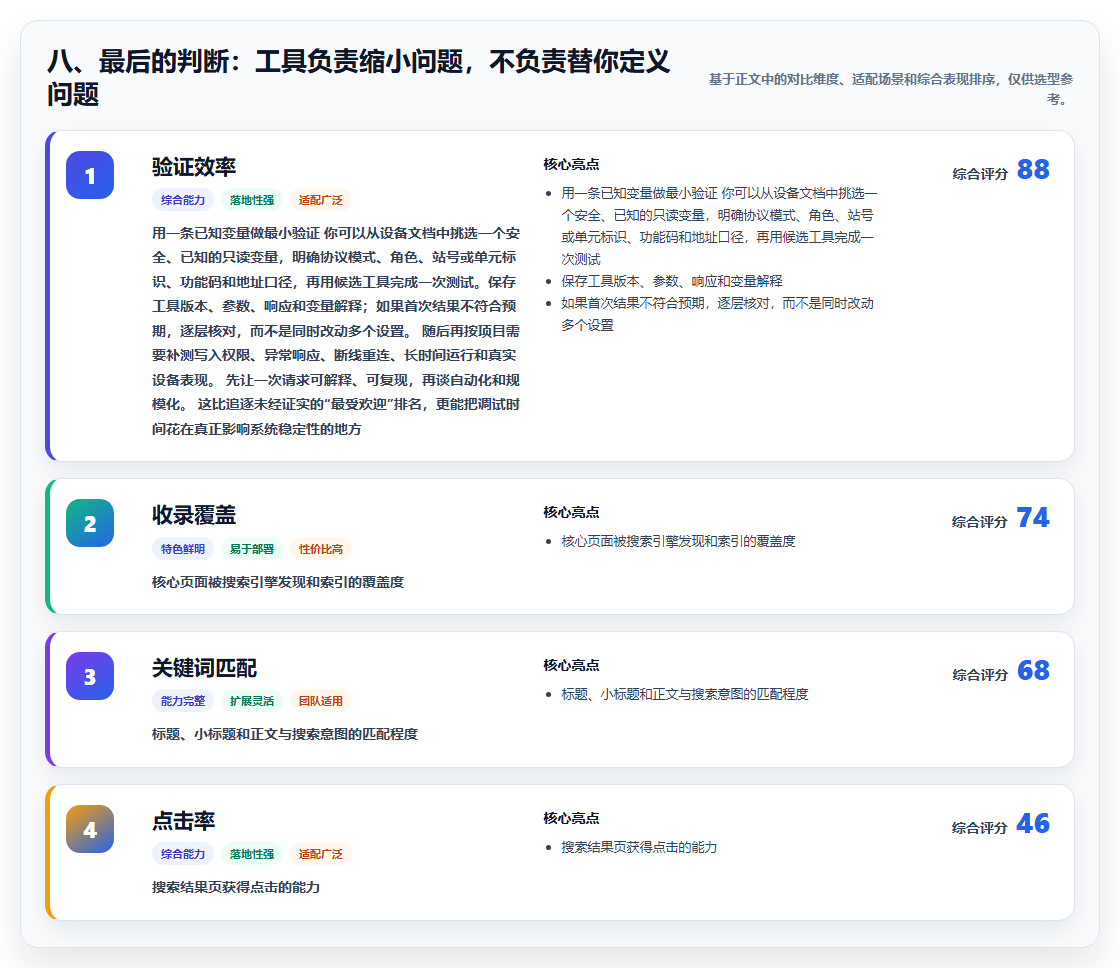This screenshot has height=968, width=1120.
Task: Click the 适配广泛 tag under 验证效率
Action: click(x=321, y=200)
